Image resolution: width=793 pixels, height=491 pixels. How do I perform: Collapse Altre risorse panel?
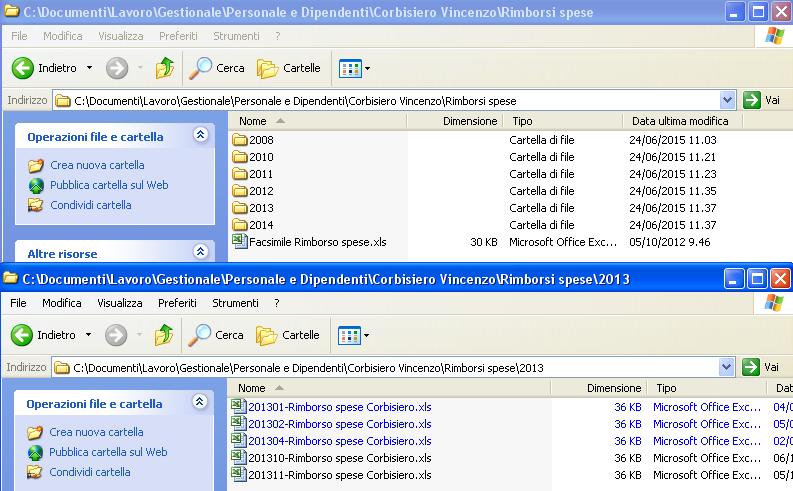point(200,253)
